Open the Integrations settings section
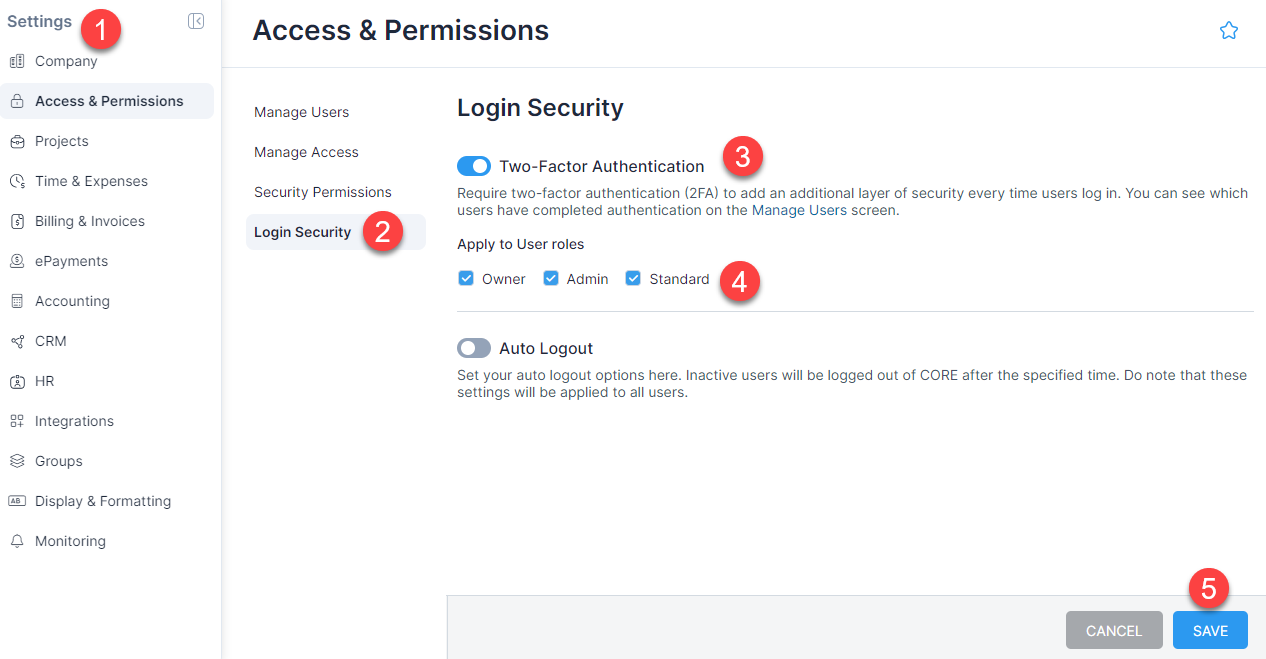The width and height of the screenshot is (1266, 659). tap(73, 421)
